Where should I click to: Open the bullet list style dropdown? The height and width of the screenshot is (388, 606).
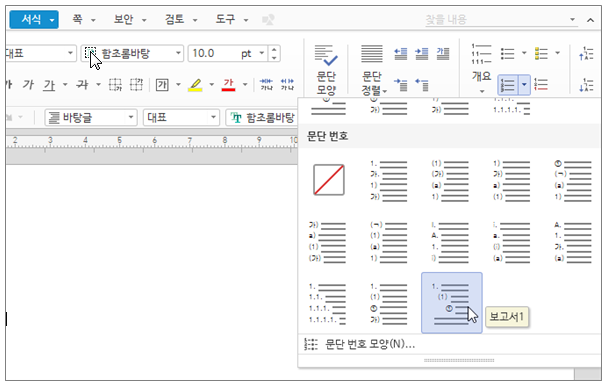[524, 53]
